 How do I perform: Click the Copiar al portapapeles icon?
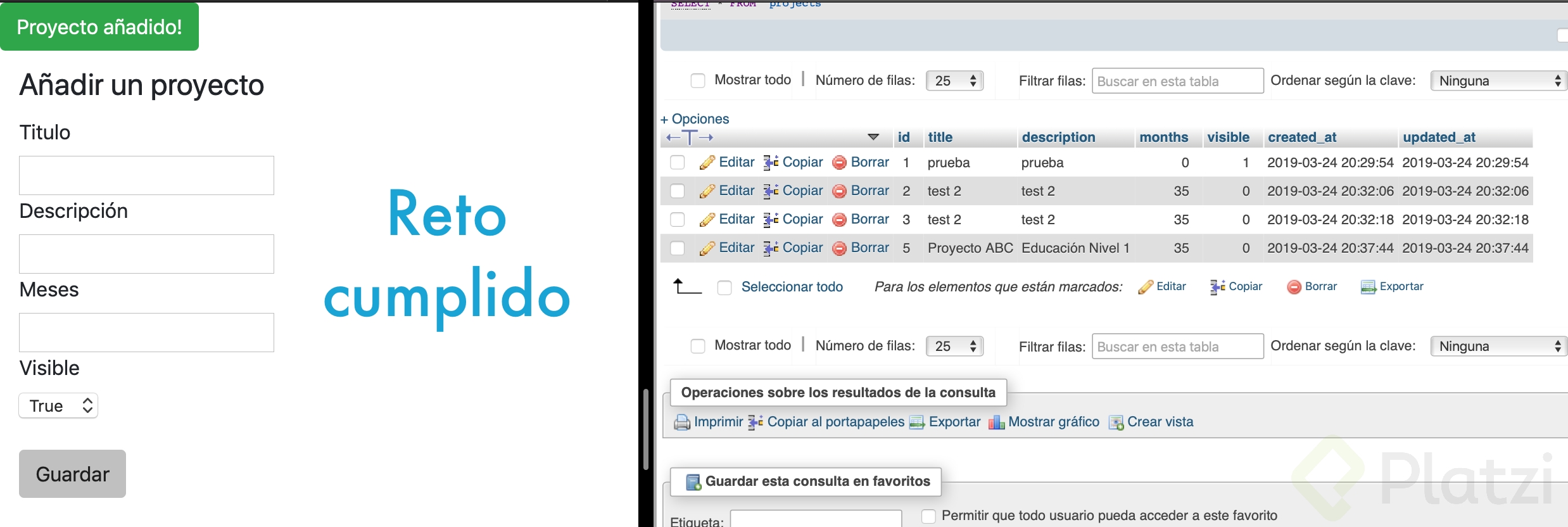tap(756, 422)
